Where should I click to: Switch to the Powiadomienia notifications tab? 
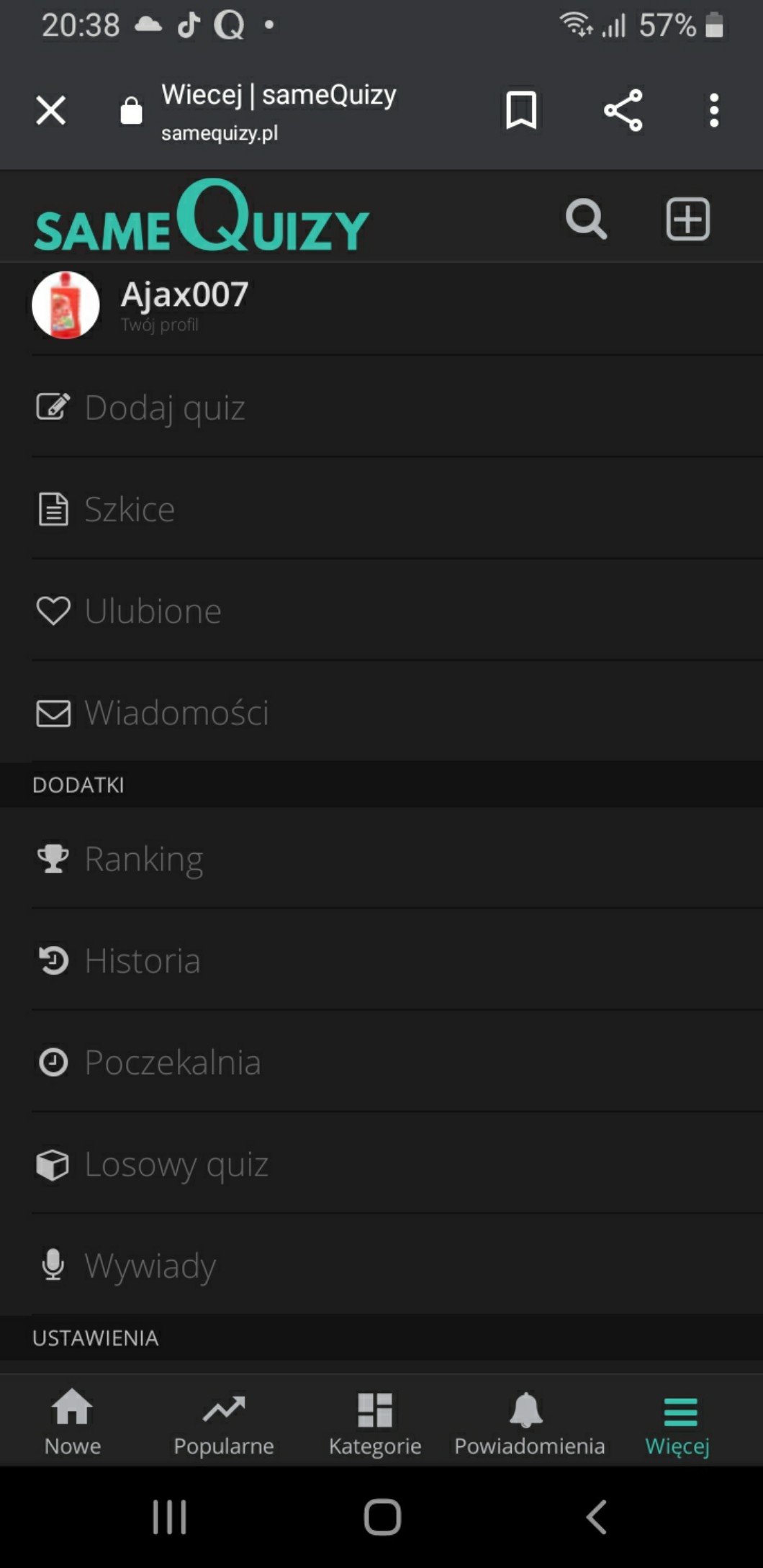point(529,1423)
